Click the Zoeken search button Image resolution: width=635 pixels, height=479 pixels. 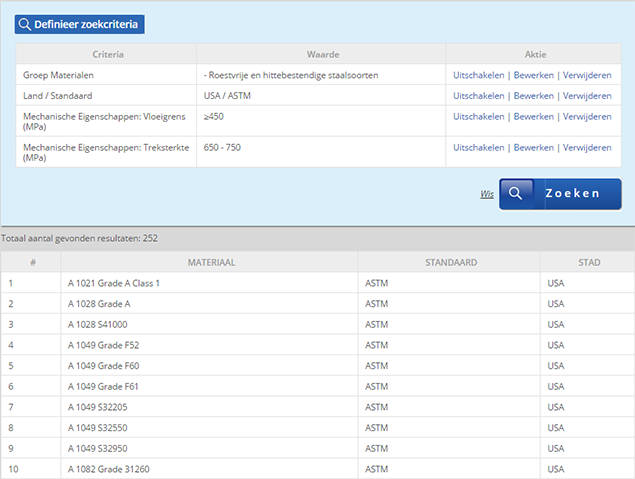coord(560,194)
